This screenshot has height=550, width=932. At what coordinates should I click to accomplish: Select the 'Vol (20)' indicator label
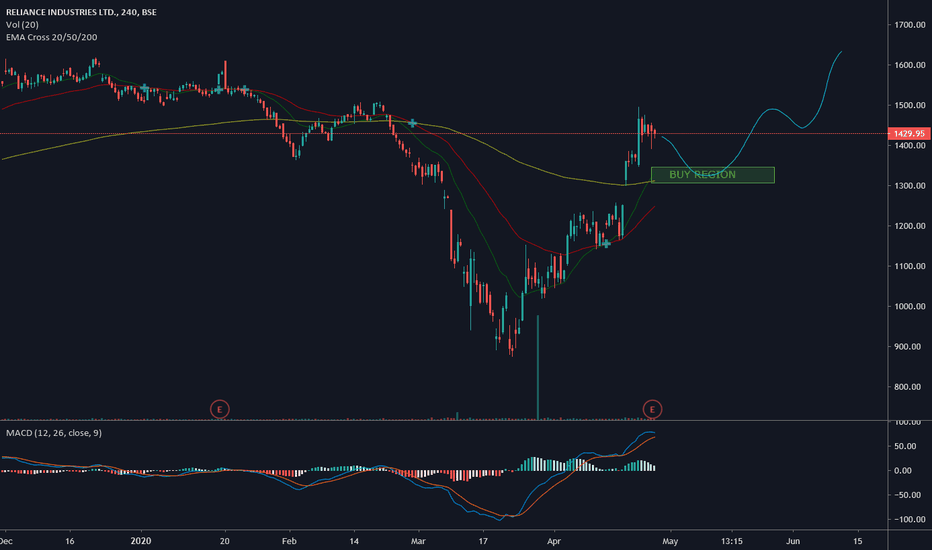tap(22, 24)
